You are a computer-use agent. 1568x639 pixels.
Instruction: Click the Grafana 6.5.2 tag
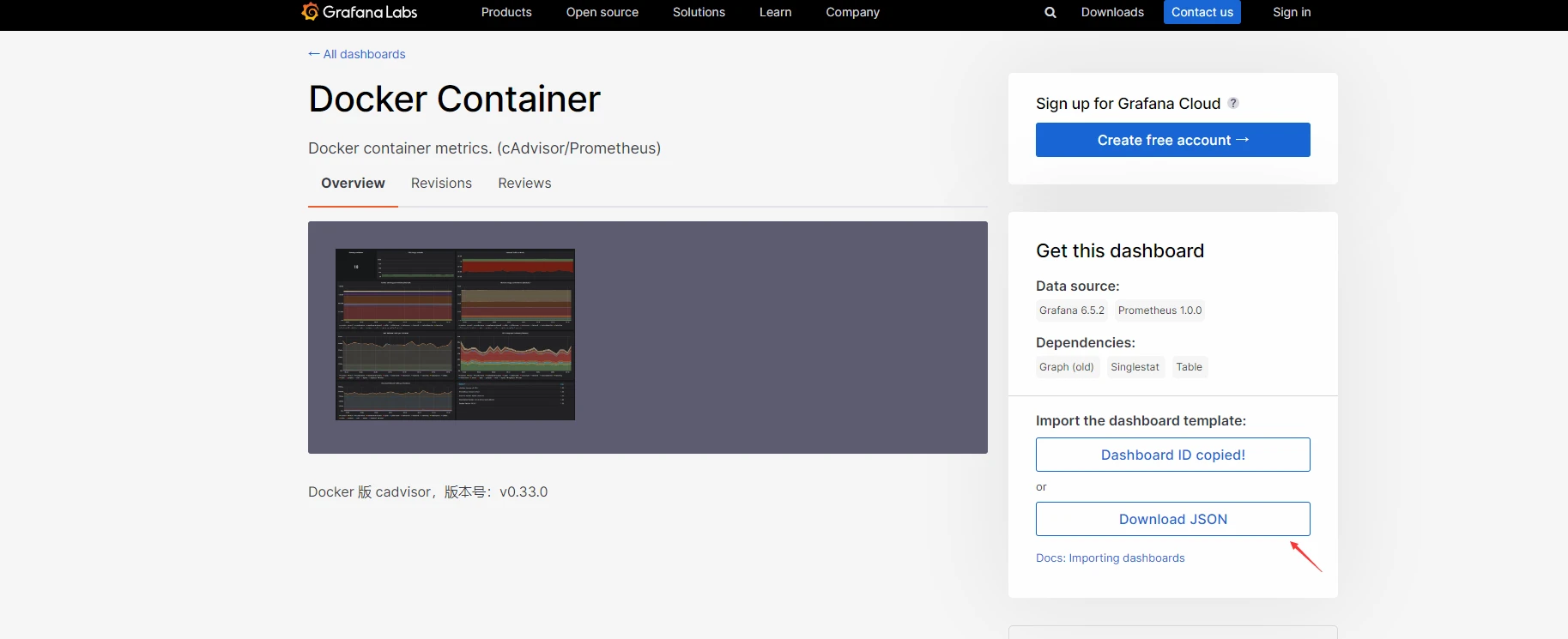pyautogui.click(x=1072, y=310)
